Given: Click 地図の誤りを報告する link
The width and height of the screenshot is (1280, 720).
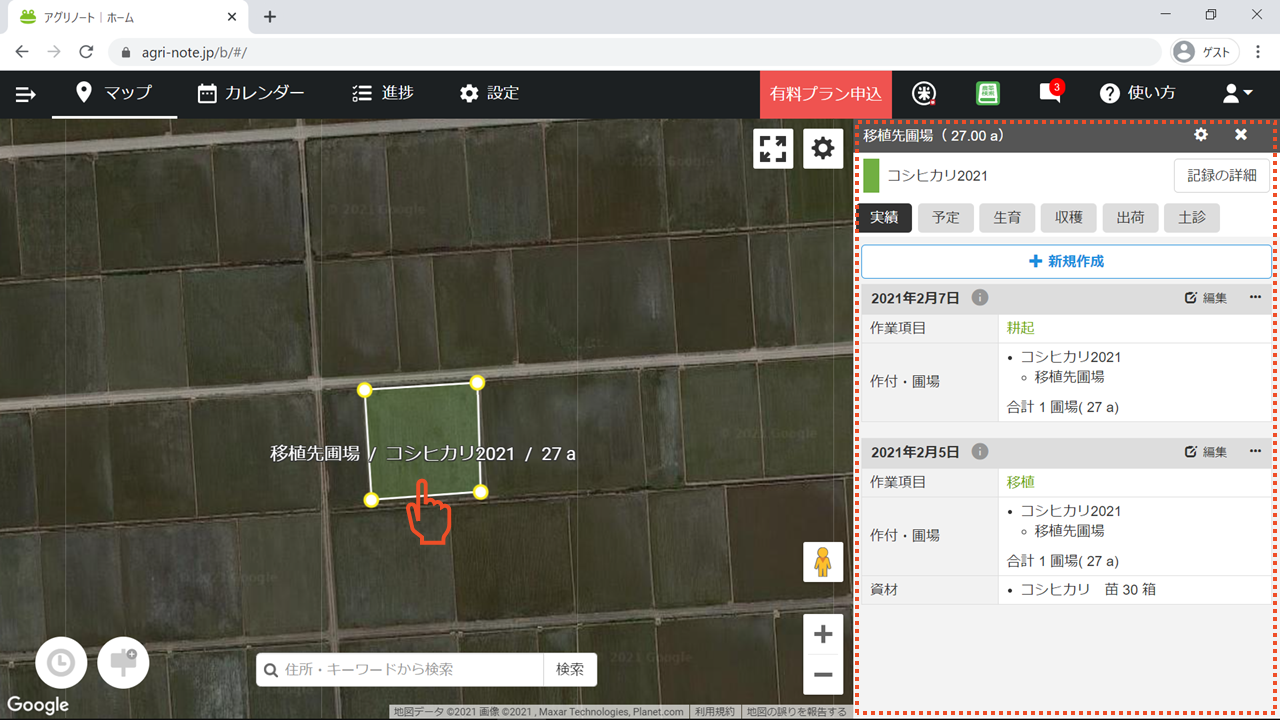Looking at the screenshot, I should tap(796, 712).
